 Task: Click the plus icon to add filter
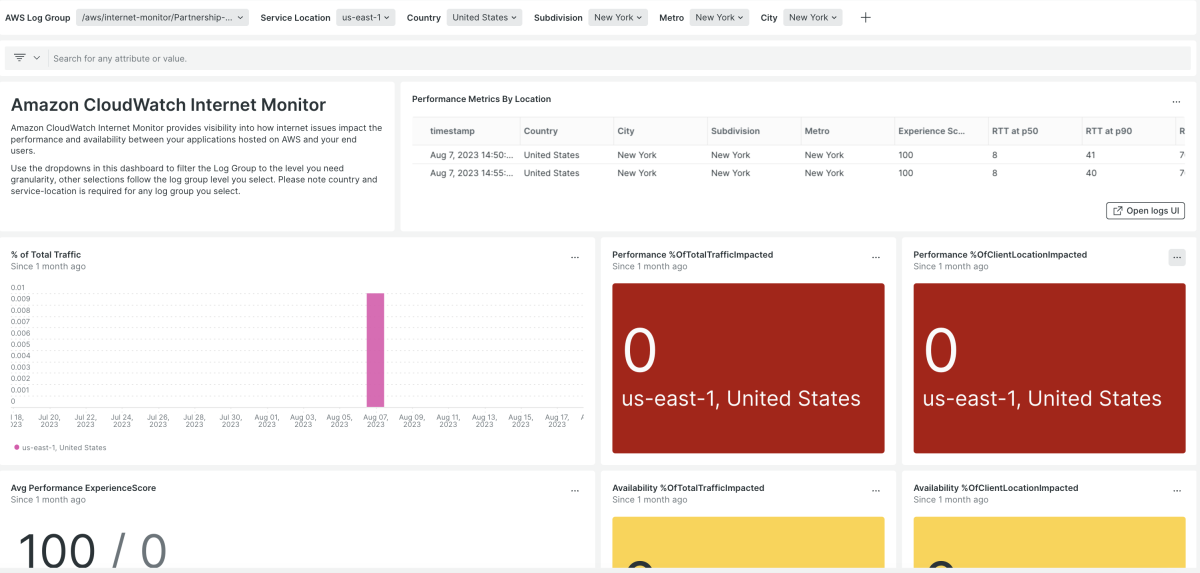pyautogui.click(x=866, y=18)
